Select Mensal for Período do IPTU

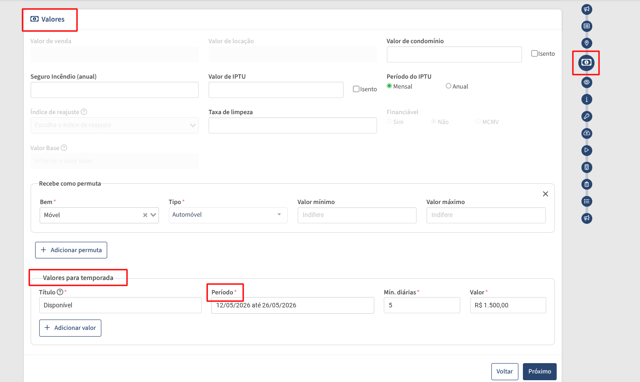pyautogui.click(x=389, y=86)
